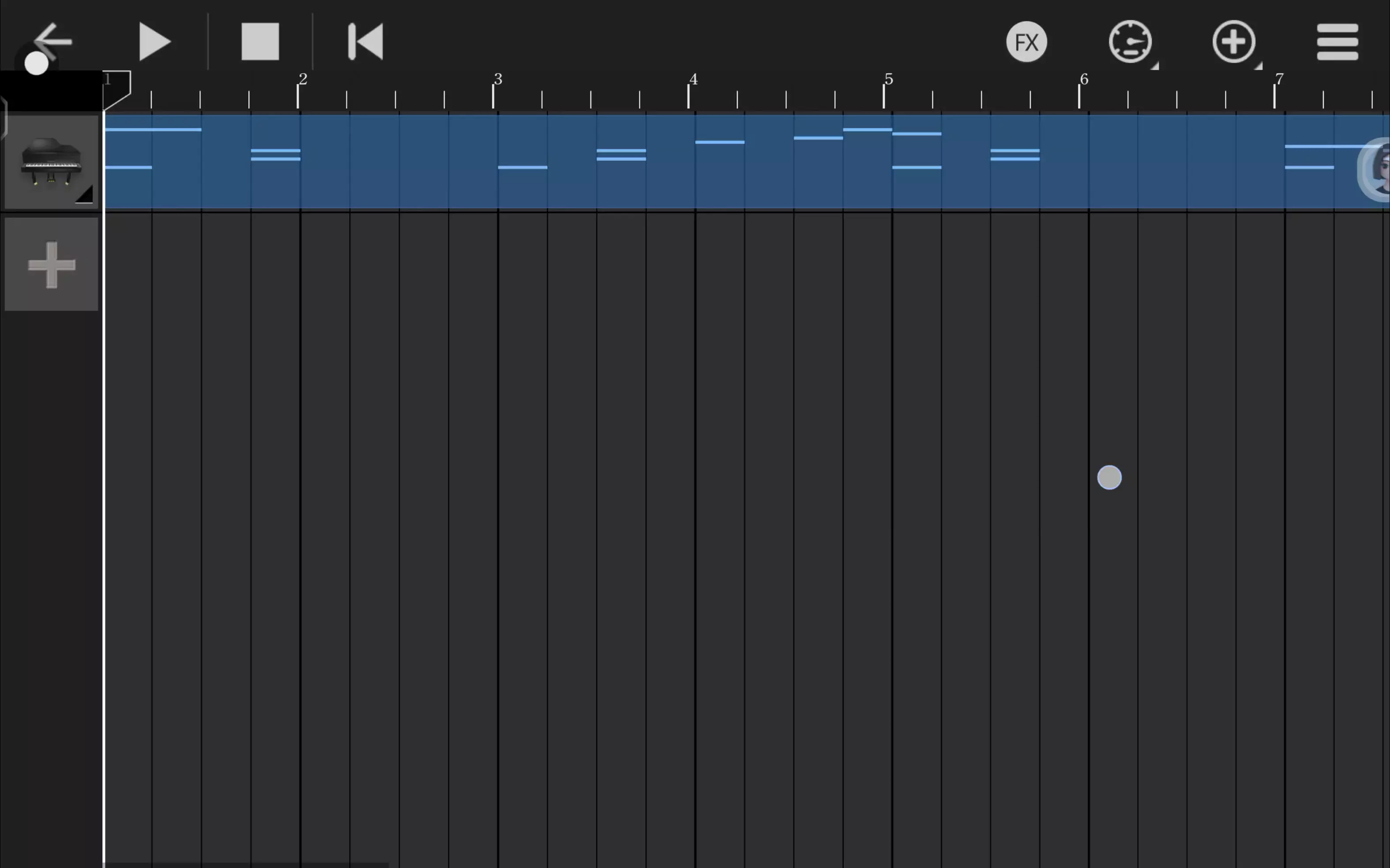Screen dimensions: 1390x868
Task: Go back using the arrow icon
Action: coord(52,41)
